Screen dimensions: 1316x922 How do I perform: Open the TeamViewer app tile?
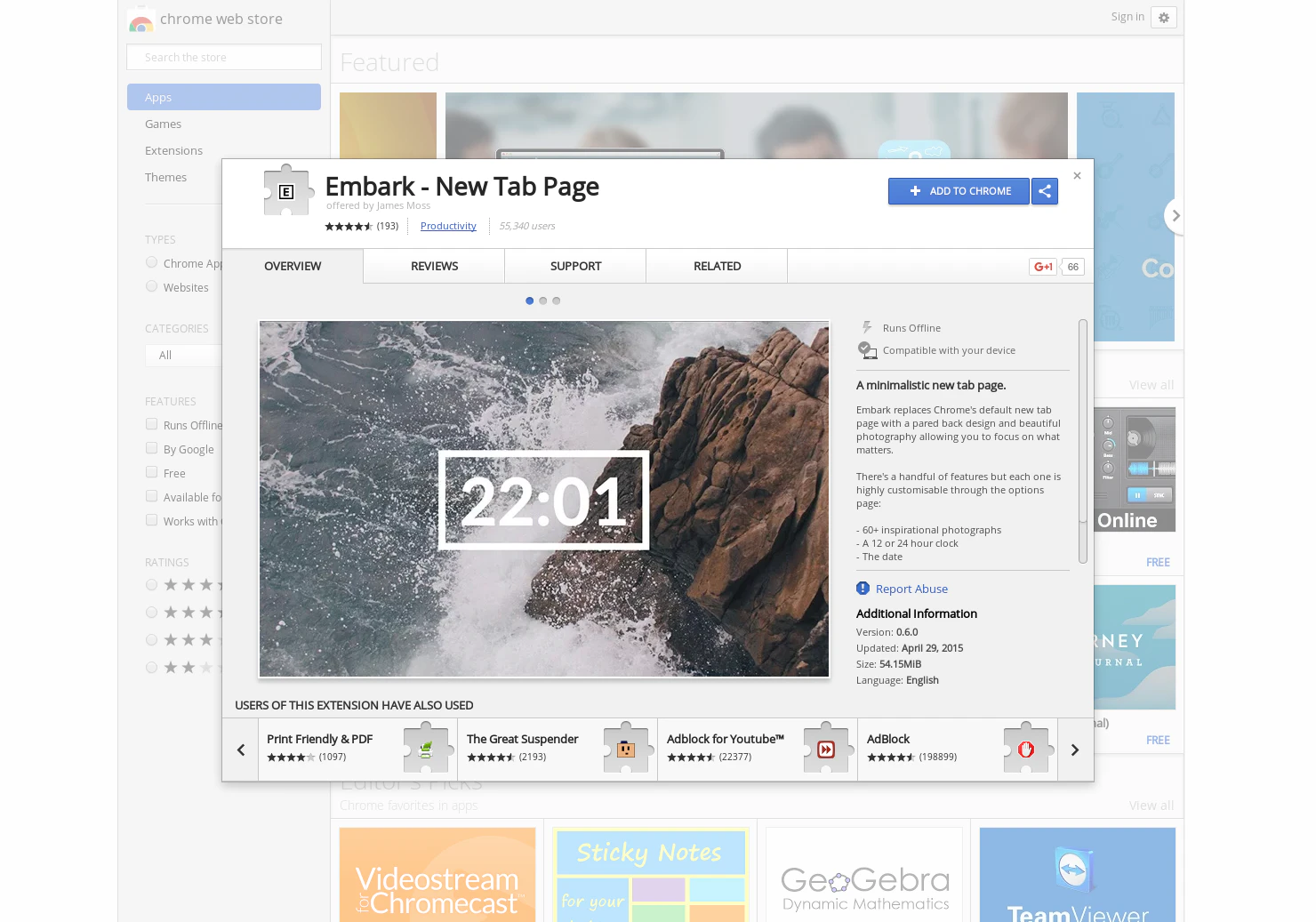click(1078, 875)
